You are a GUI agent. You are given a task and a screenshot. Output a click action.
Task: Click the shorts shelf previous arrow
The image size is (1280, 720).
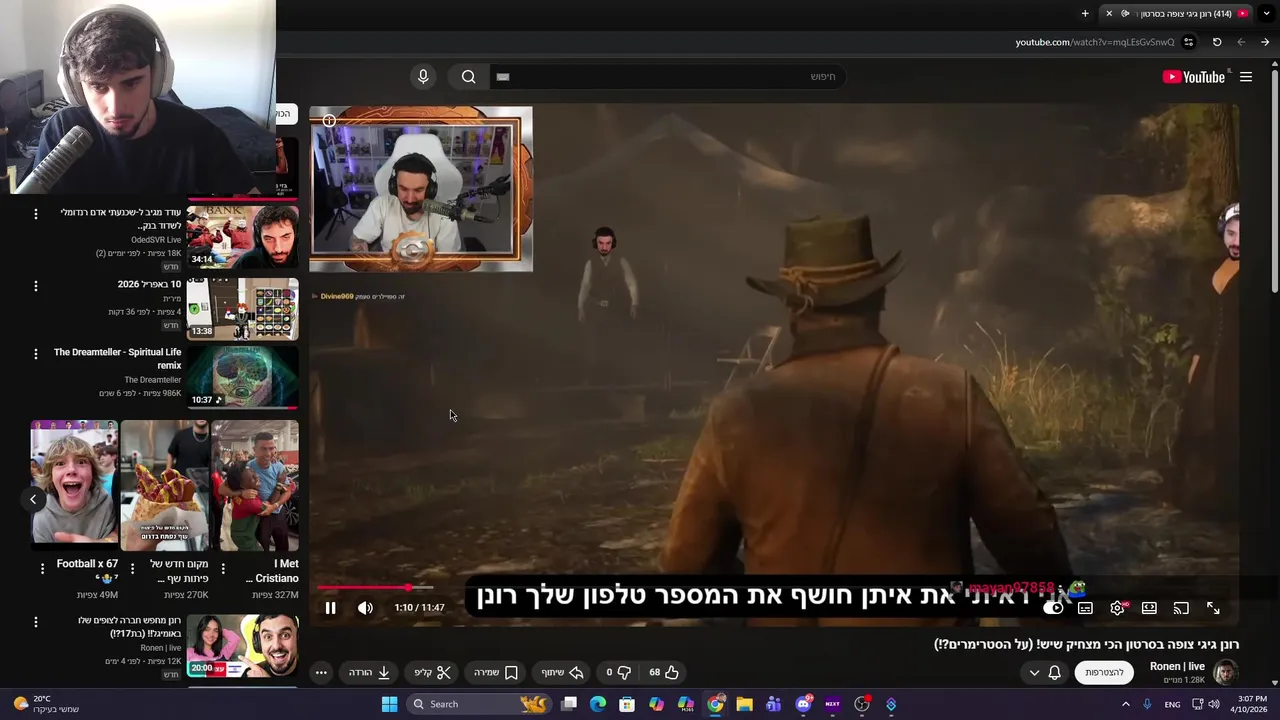pyautogui.click(x=33, y=499)
